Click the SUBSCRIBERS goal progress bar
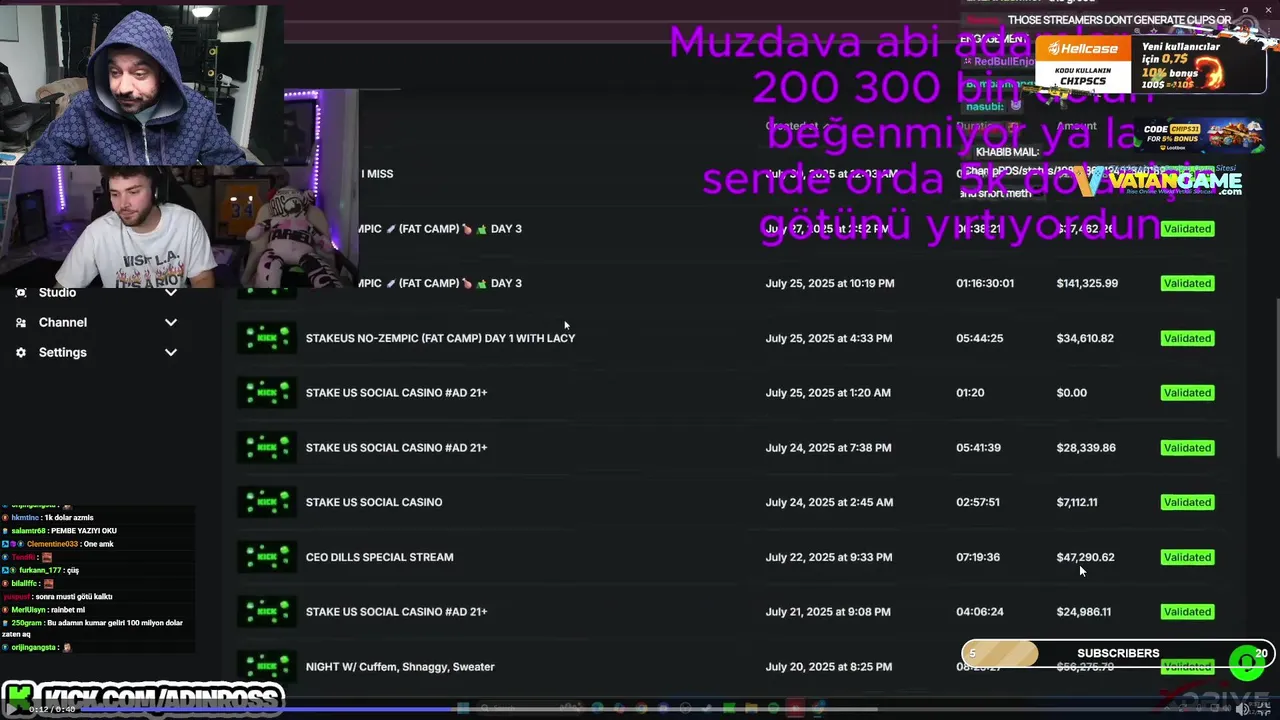Image resolution: width=1280 pixels, height=720 pixels. tap(1117, 654)
